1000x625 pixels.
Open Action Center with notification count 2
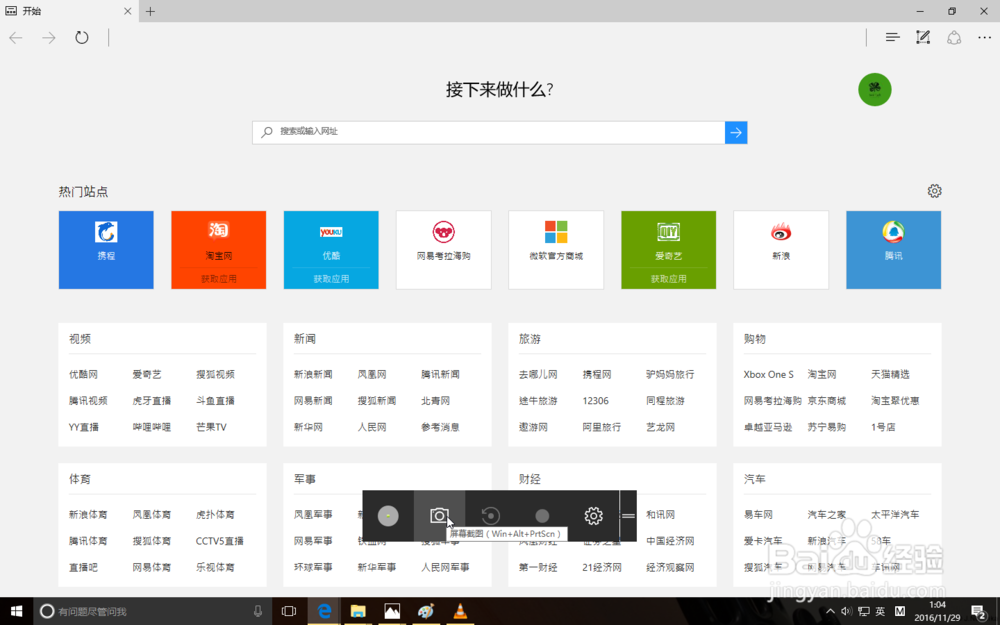coord(978,610)
